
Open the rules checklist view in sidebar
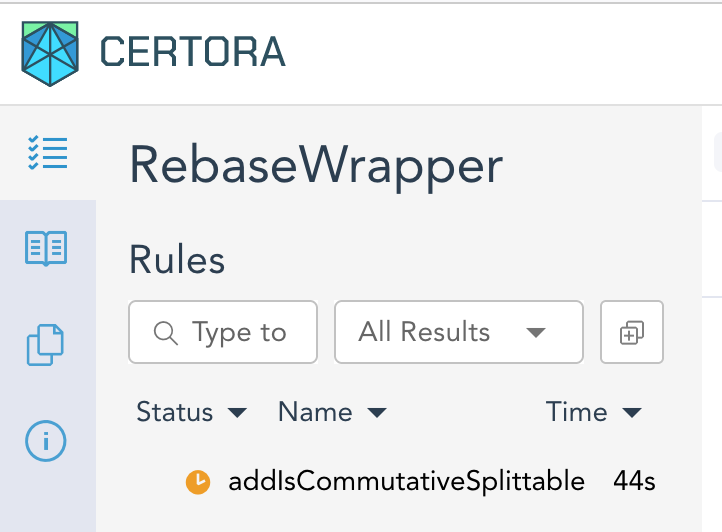tap(47, 153)
